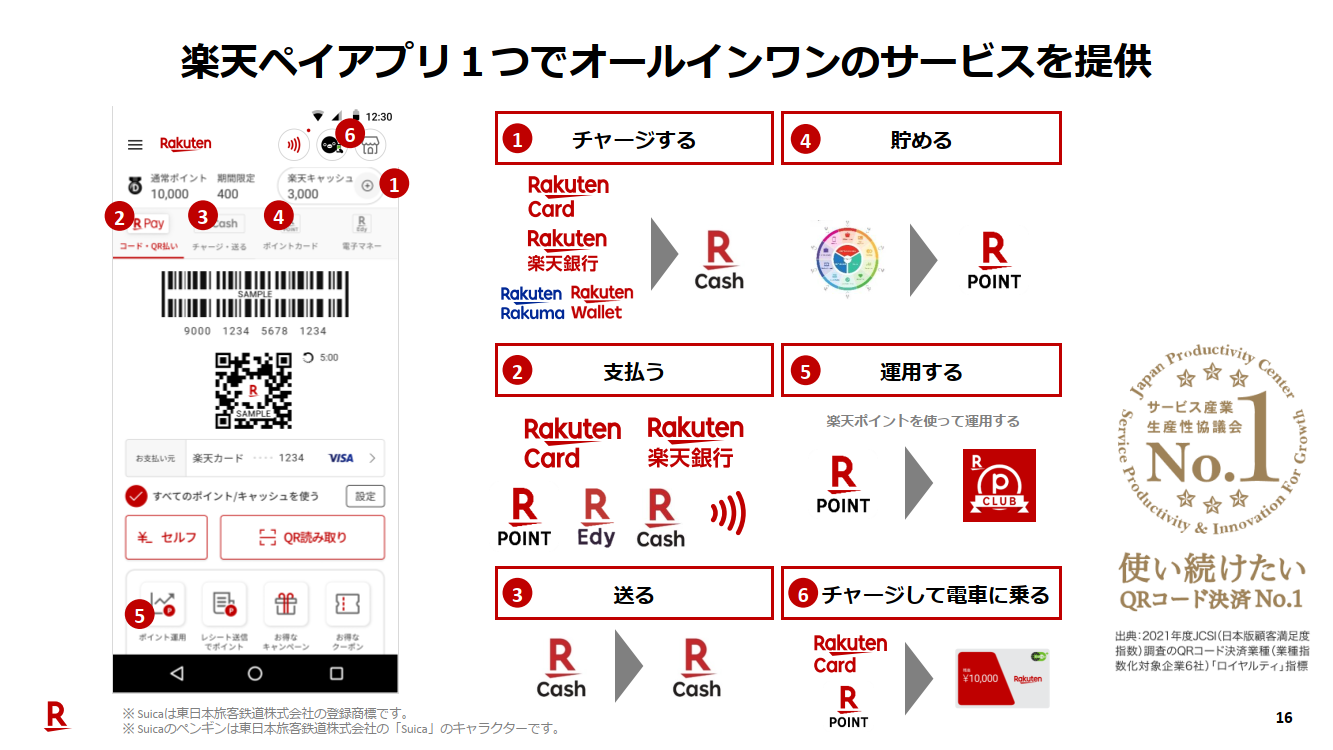This screenshot has width=1333, height=750.
Task: Click the 貯める heading box
Action: click(921, 138)
